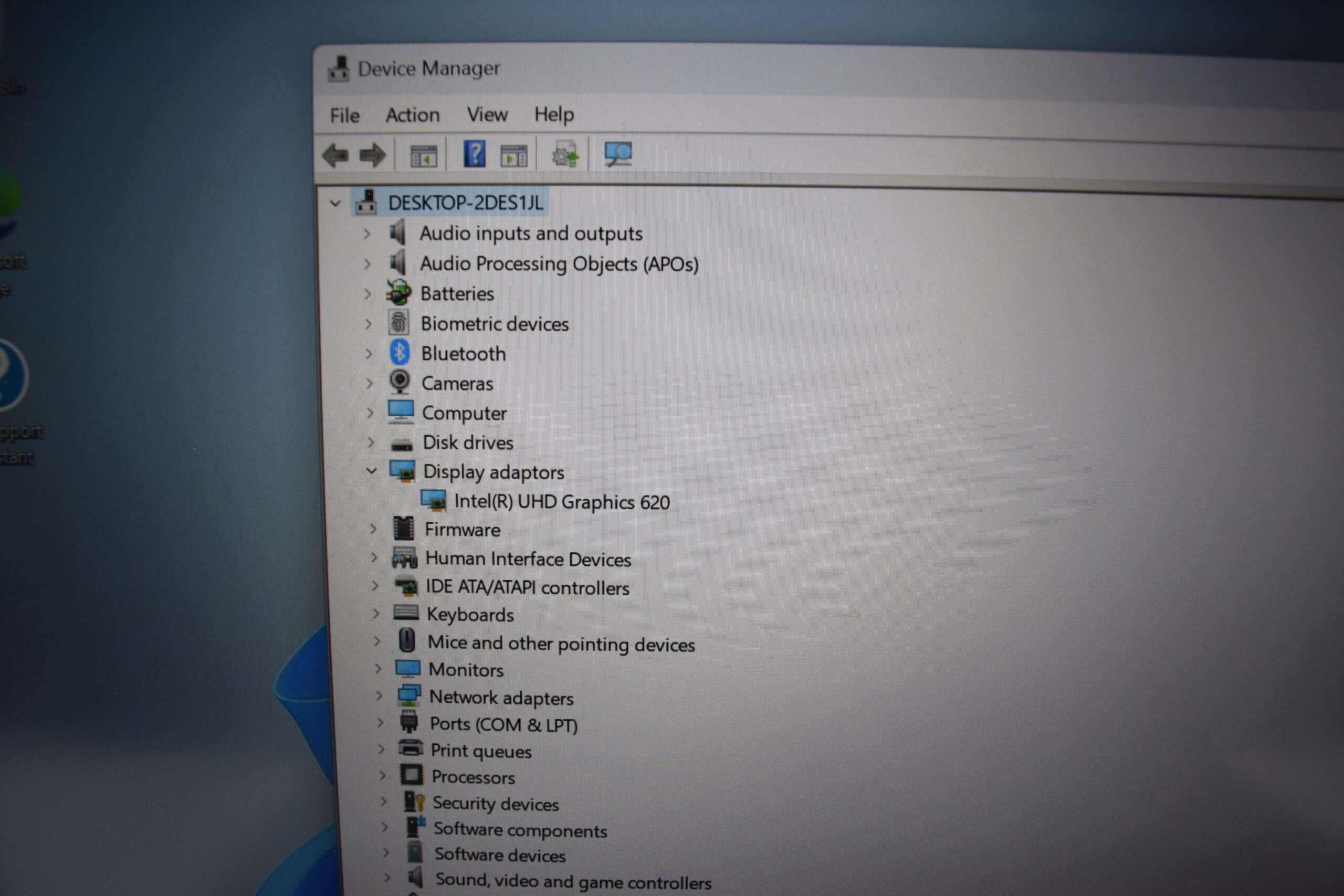Click the Device Manager title bar icon

point(338,69)
